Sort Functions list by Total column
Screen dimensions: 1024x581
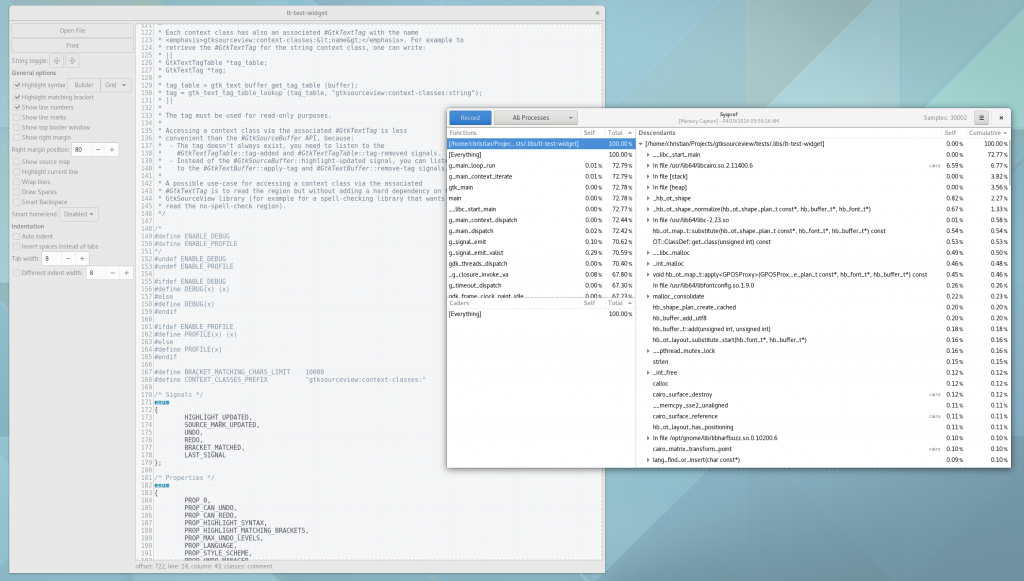pyautogui.click(x=619, y=133)
